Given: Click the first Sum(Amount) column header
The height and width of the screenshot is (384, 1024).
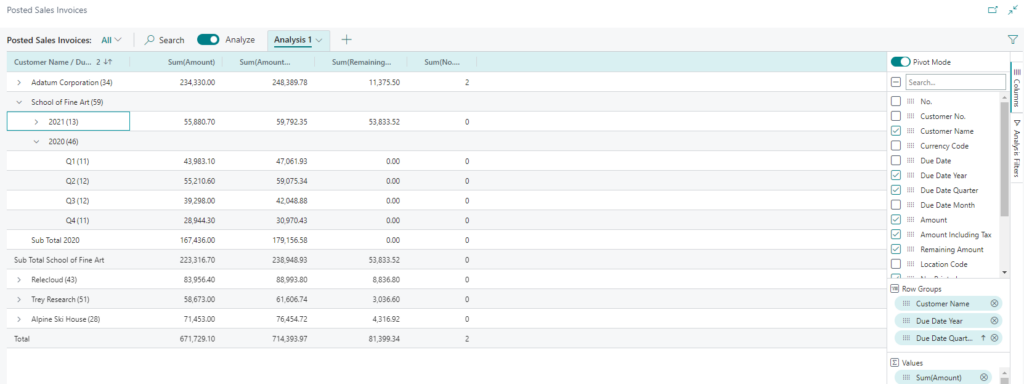Looking at the screenshot, I should 176,62.
